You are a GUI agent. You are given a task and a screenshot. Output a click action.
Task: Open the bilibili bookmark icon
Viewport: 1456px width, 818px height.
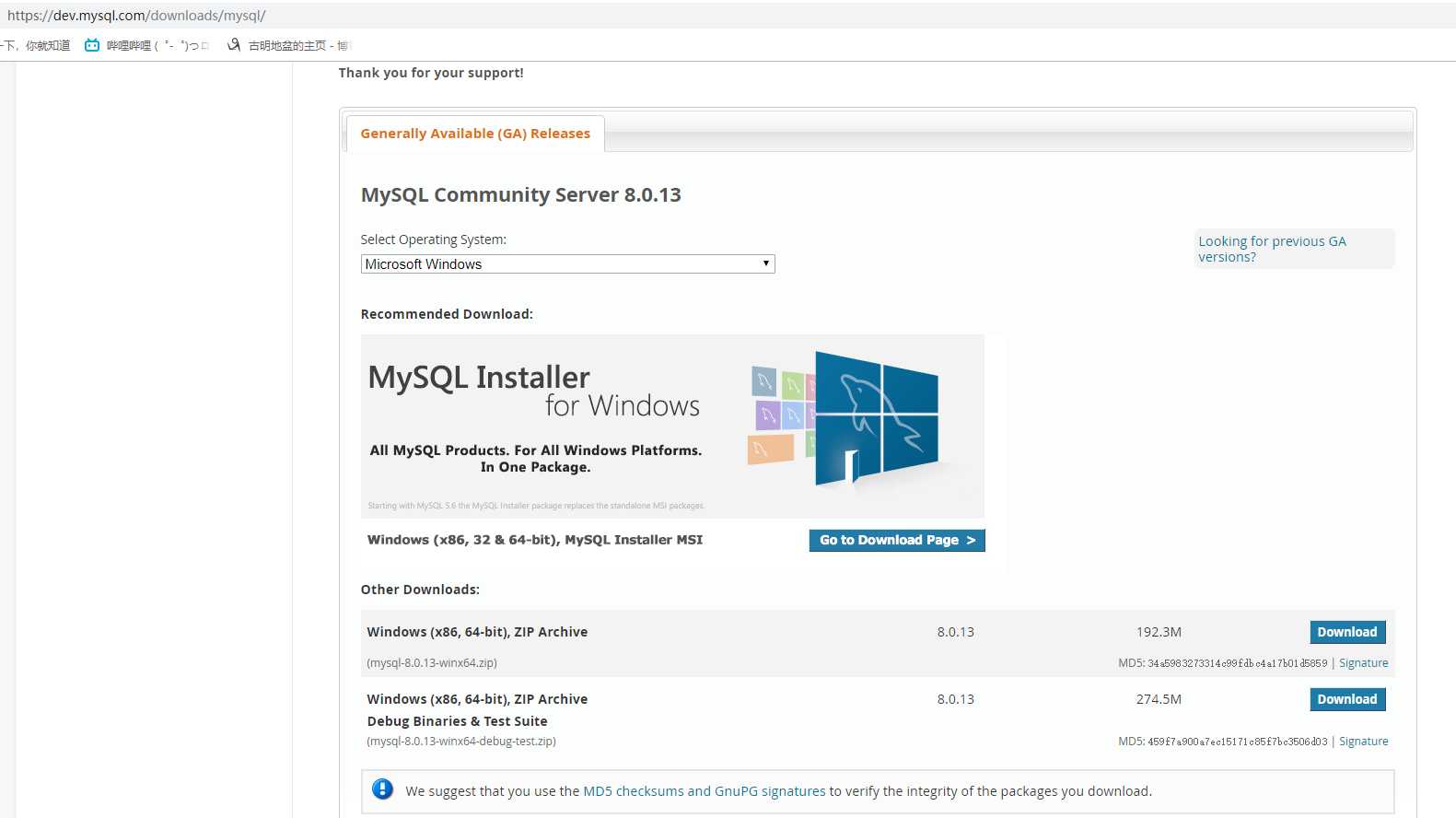click(x=92, y=45)
